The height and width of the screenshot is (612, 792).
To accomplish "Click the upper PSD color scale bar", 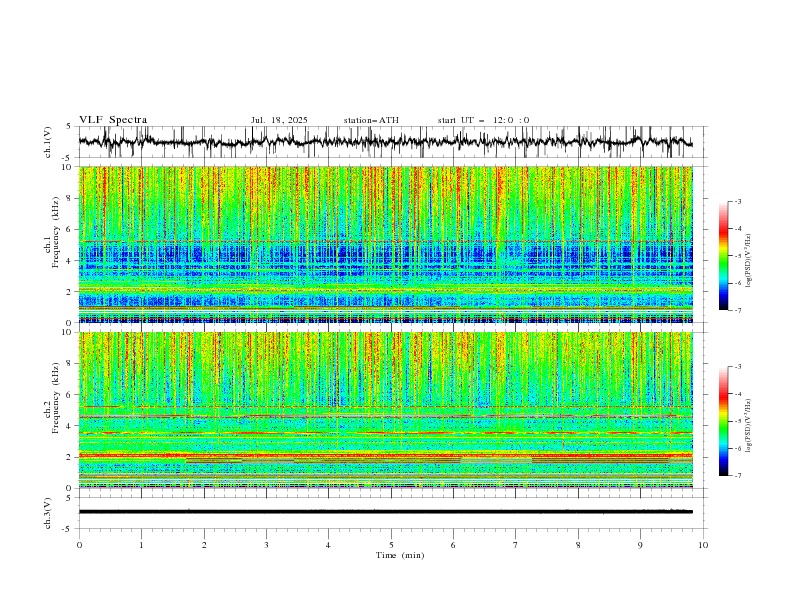I will tap(723, 256).
